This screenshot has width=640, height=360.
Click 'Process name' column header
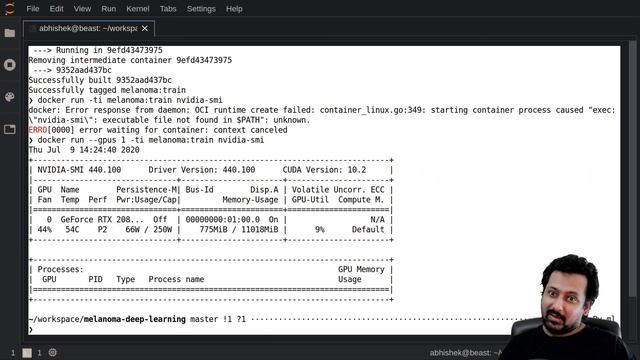click(176, 279)
